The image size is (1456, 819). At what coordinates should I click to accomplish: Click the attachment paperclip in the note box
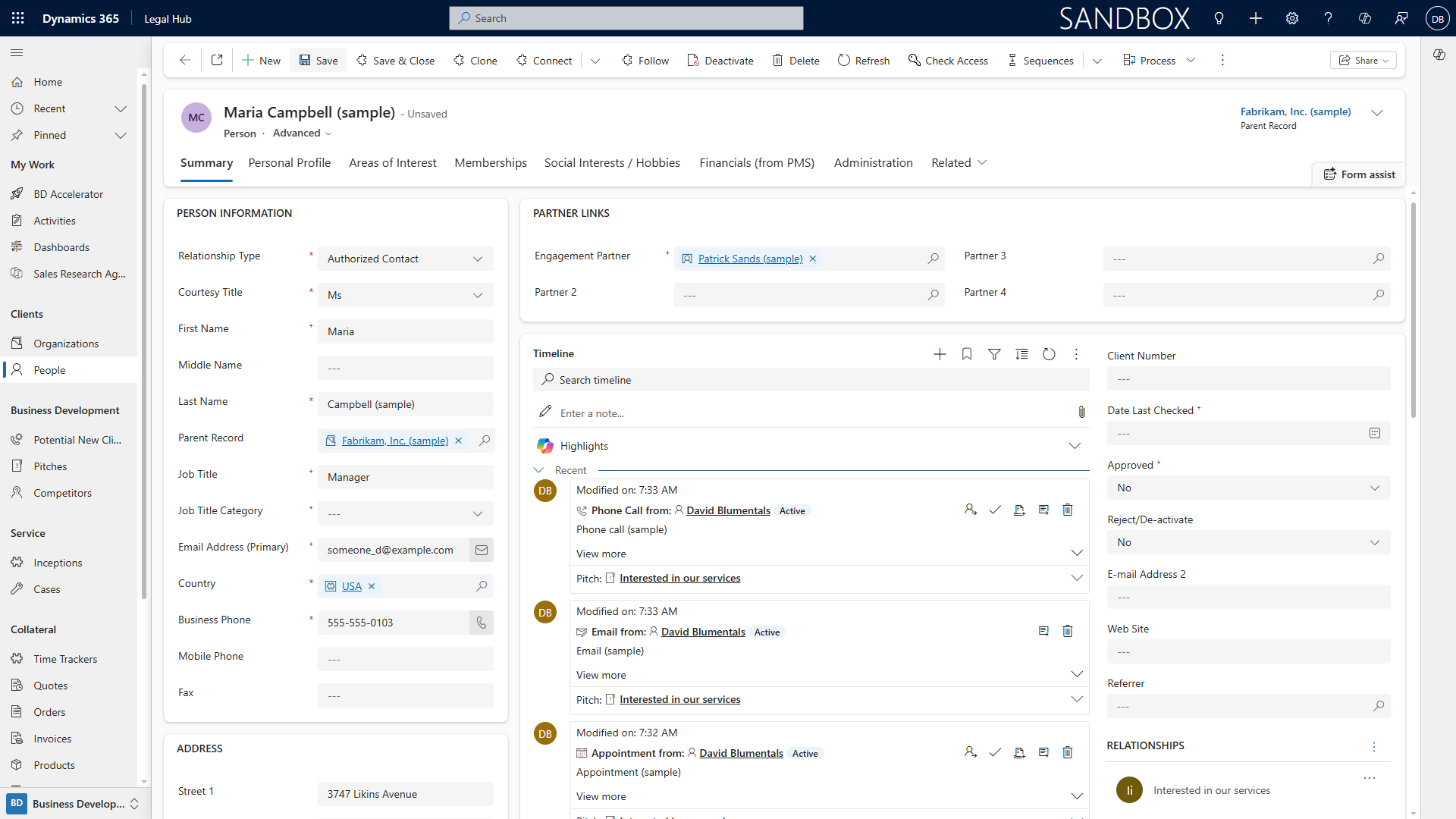pos(1081,413)
